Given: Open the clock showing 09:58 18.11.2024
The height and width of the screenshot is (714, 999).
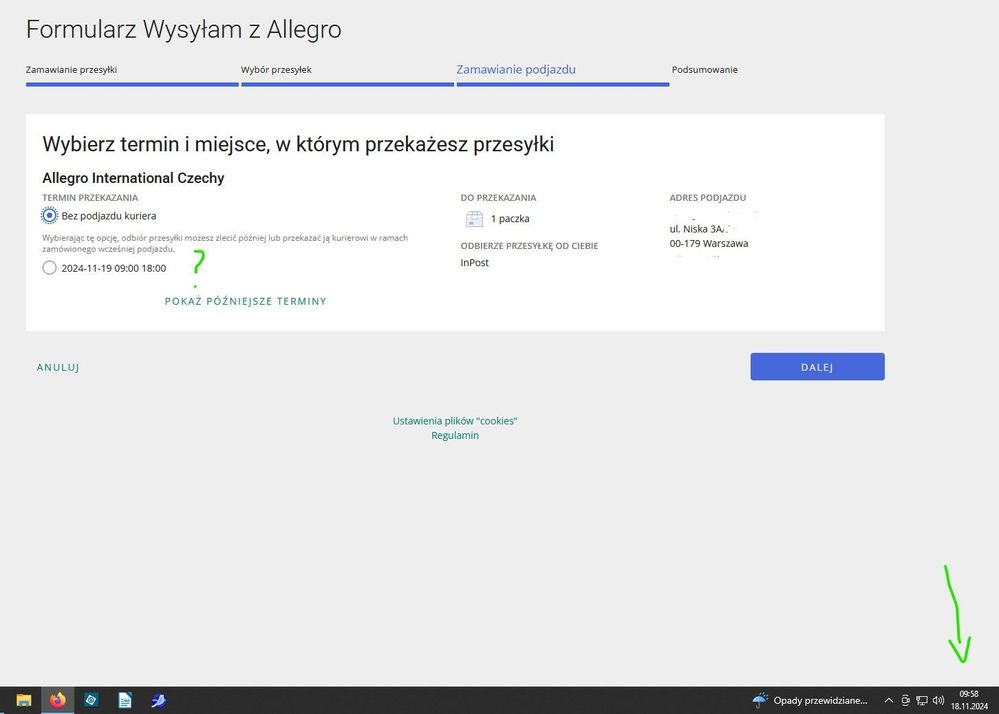Looking at the screenshot, I should [969, 701].
